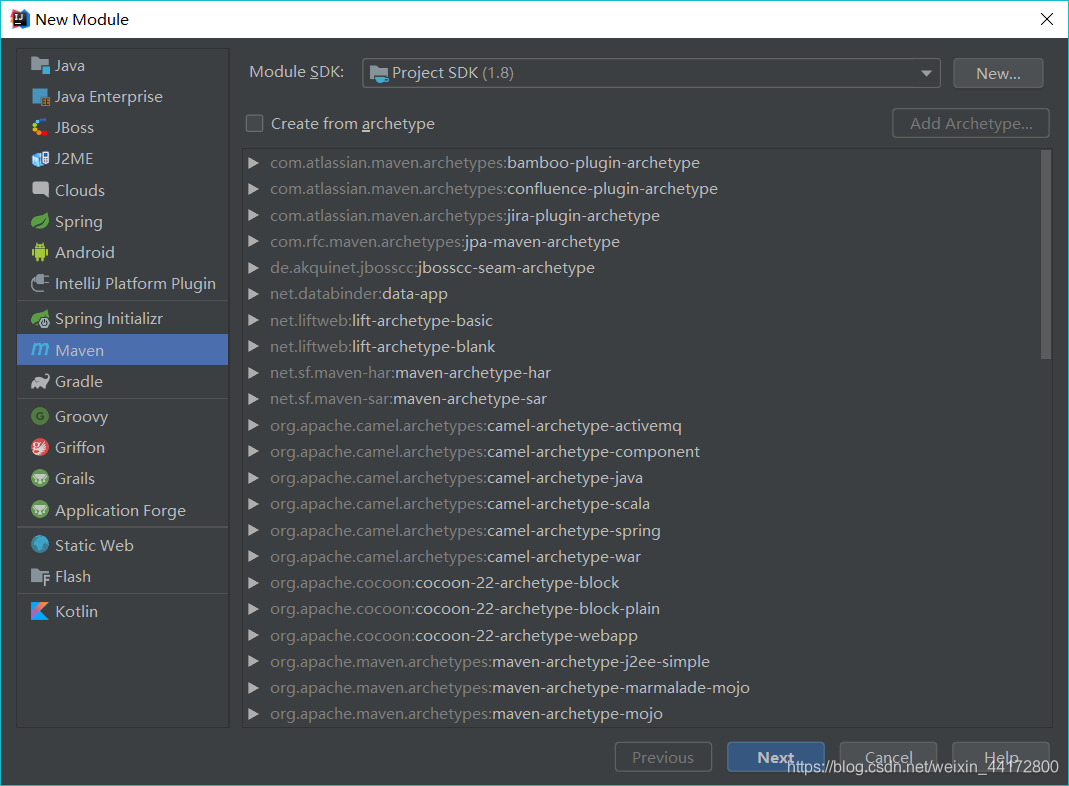The image size is (1069, 786).
Task: Choose the Static Web globe icon
Action: point(40,545)
